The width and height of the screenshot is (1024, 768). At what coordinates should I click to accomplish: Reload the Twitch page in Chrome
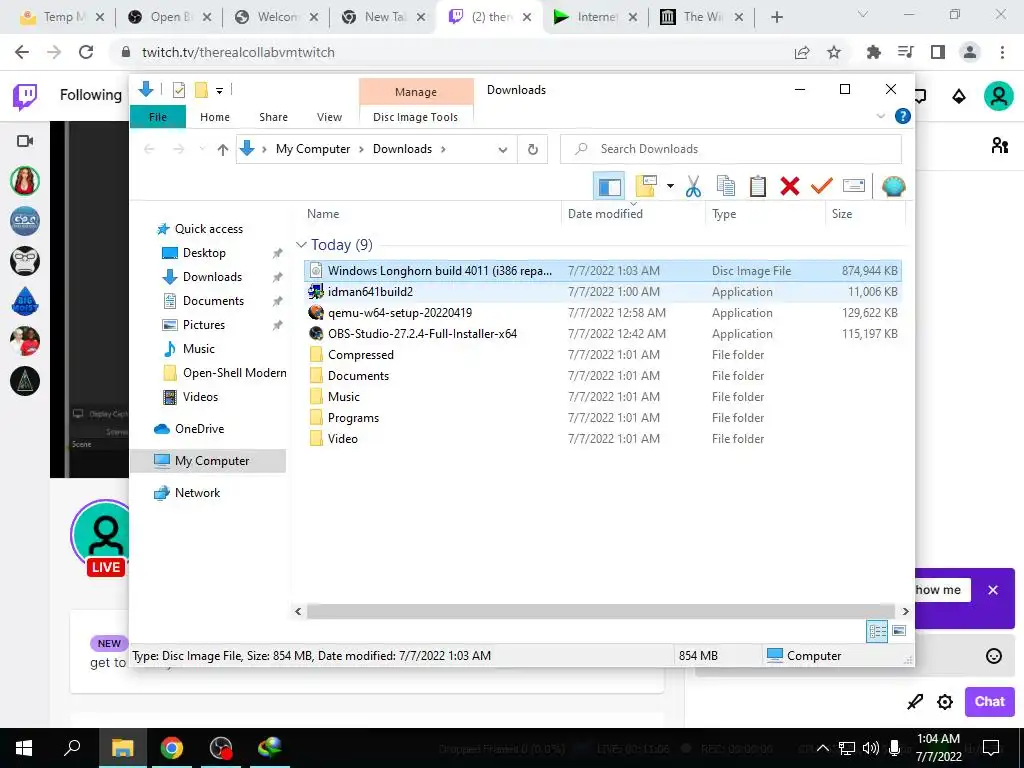point(86,52)
